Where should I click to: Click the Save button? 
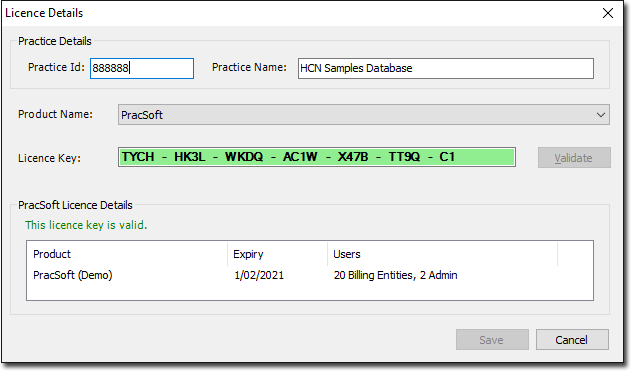tap(492, 340)
